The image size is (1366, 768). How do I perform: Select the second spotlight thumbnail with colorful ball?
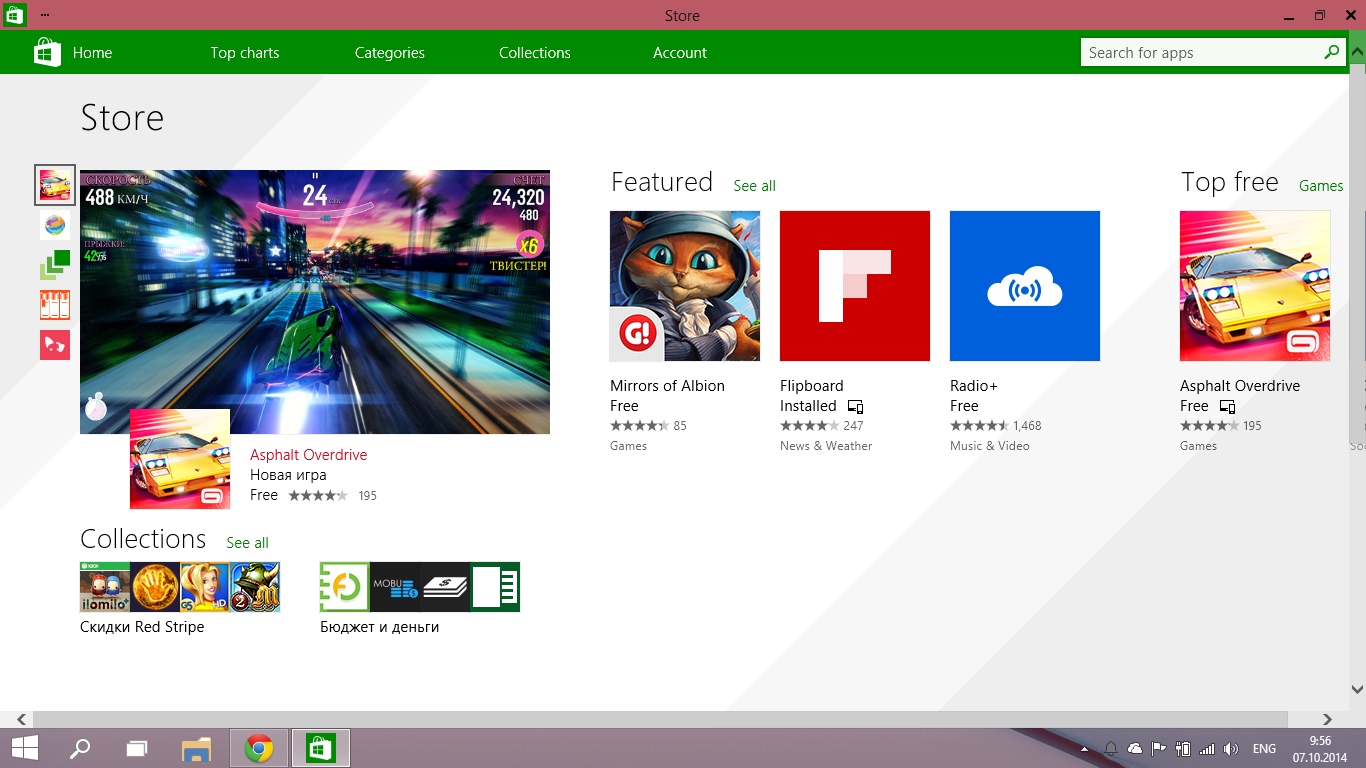[55, 225]
